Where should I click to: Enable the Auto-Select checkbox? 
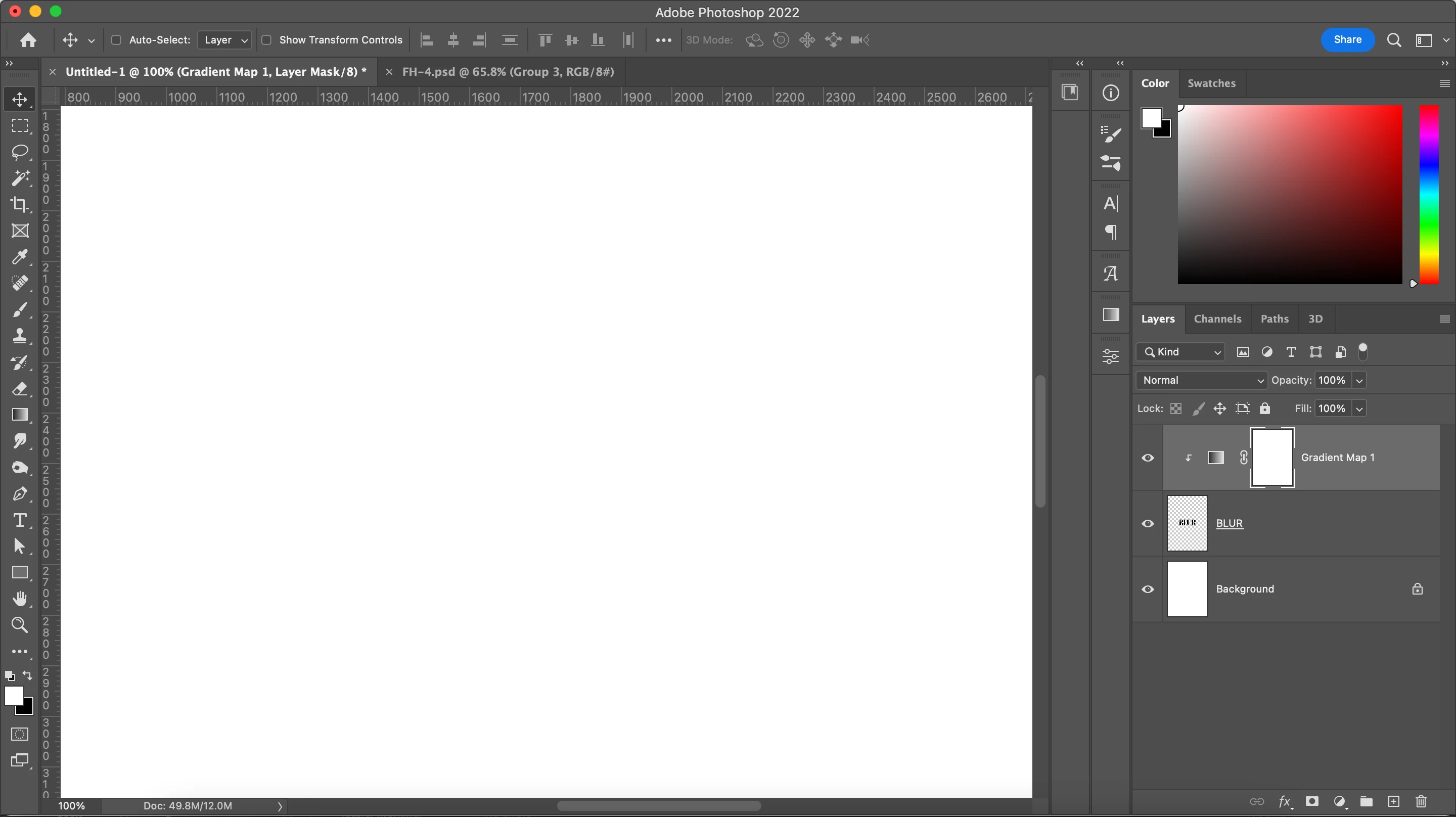pos(116,40)
